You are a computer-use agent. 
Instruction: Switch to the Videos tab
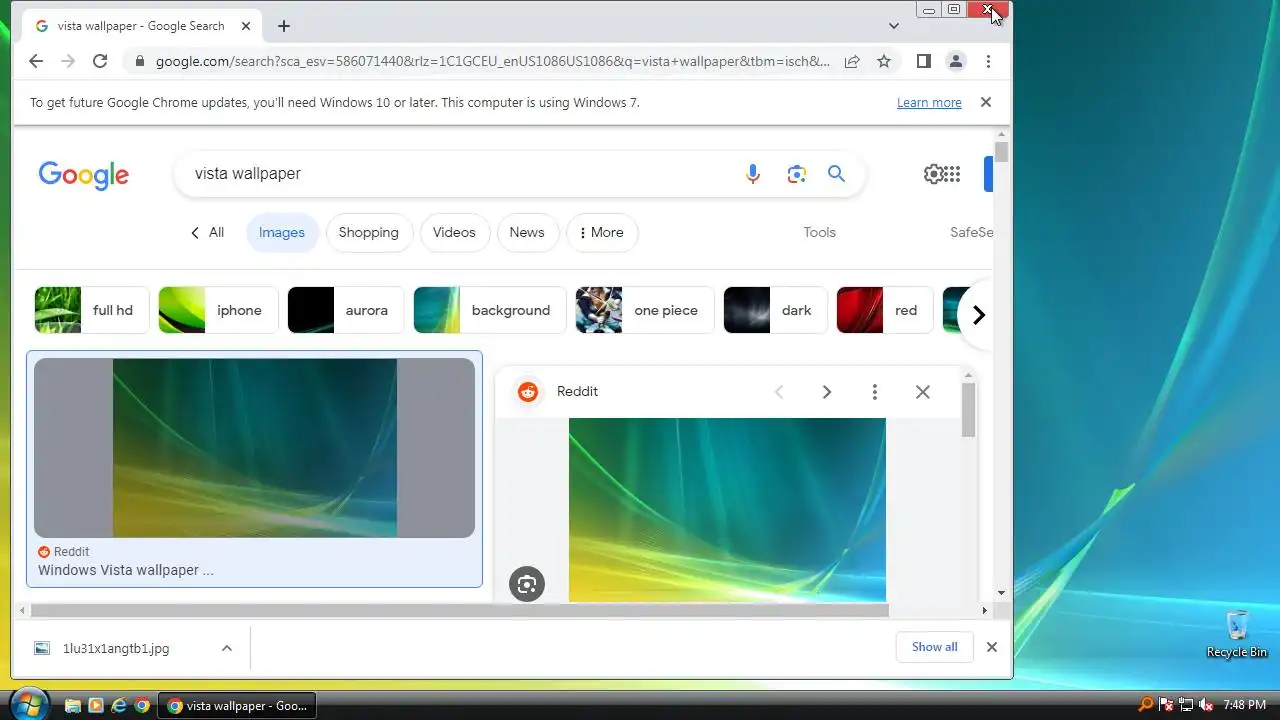pyautogui.click(x=454, y=232)
